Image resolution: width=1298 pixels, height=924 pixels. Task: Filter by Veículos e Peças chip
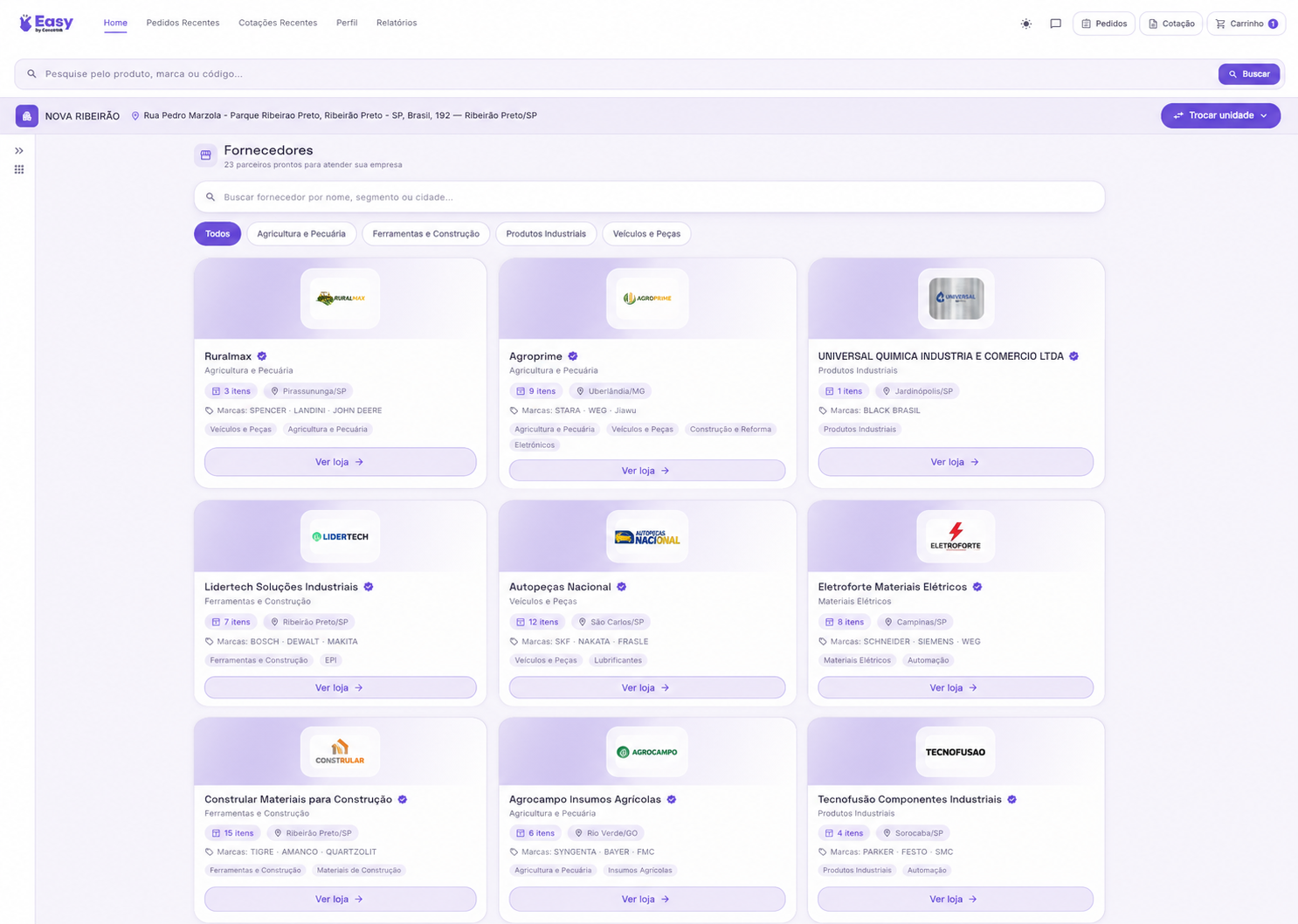point(646,234)
